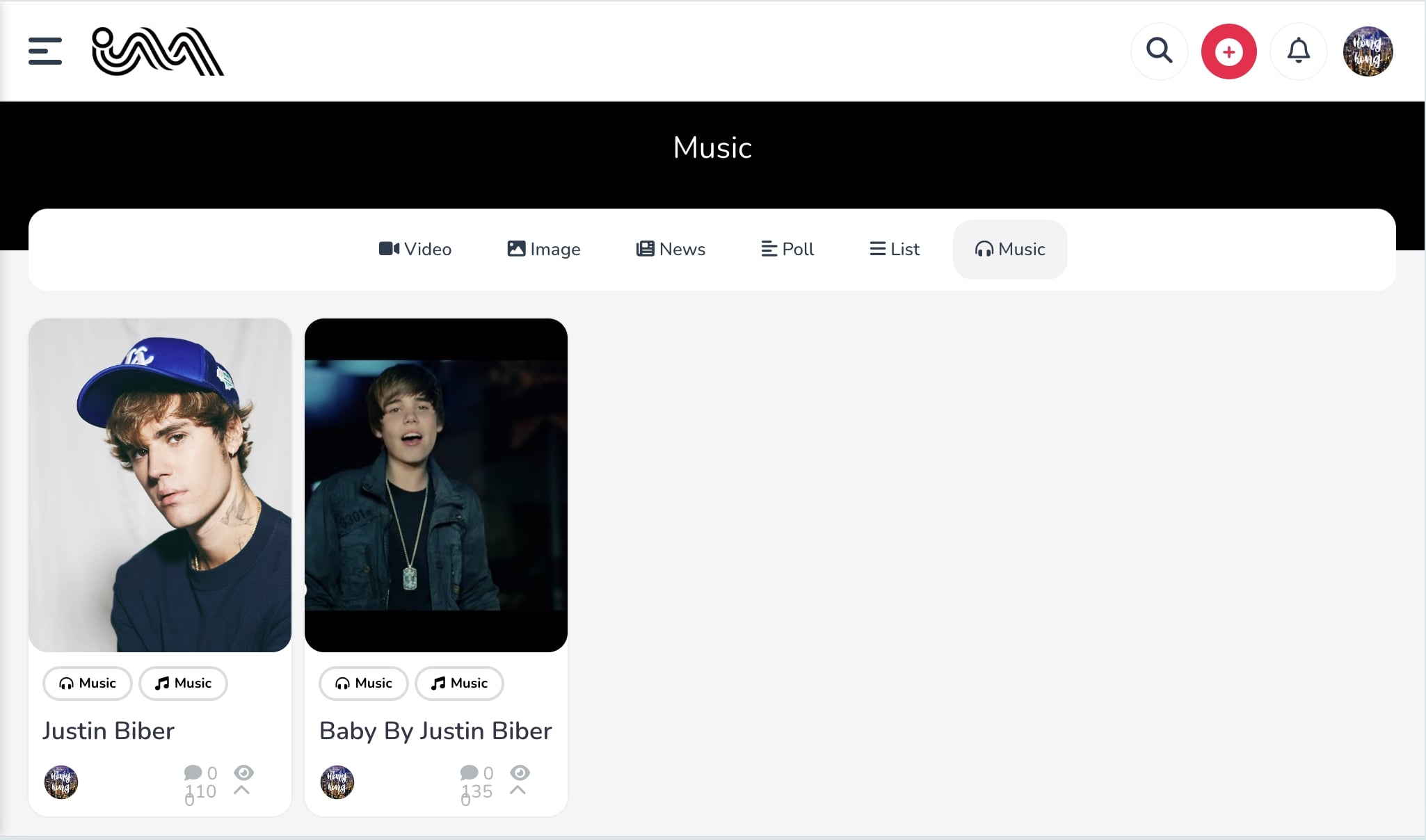The image size is (1426, 840).
Task: Open the Justin Biber post thumbnail
Action: (x=160, y=485)
